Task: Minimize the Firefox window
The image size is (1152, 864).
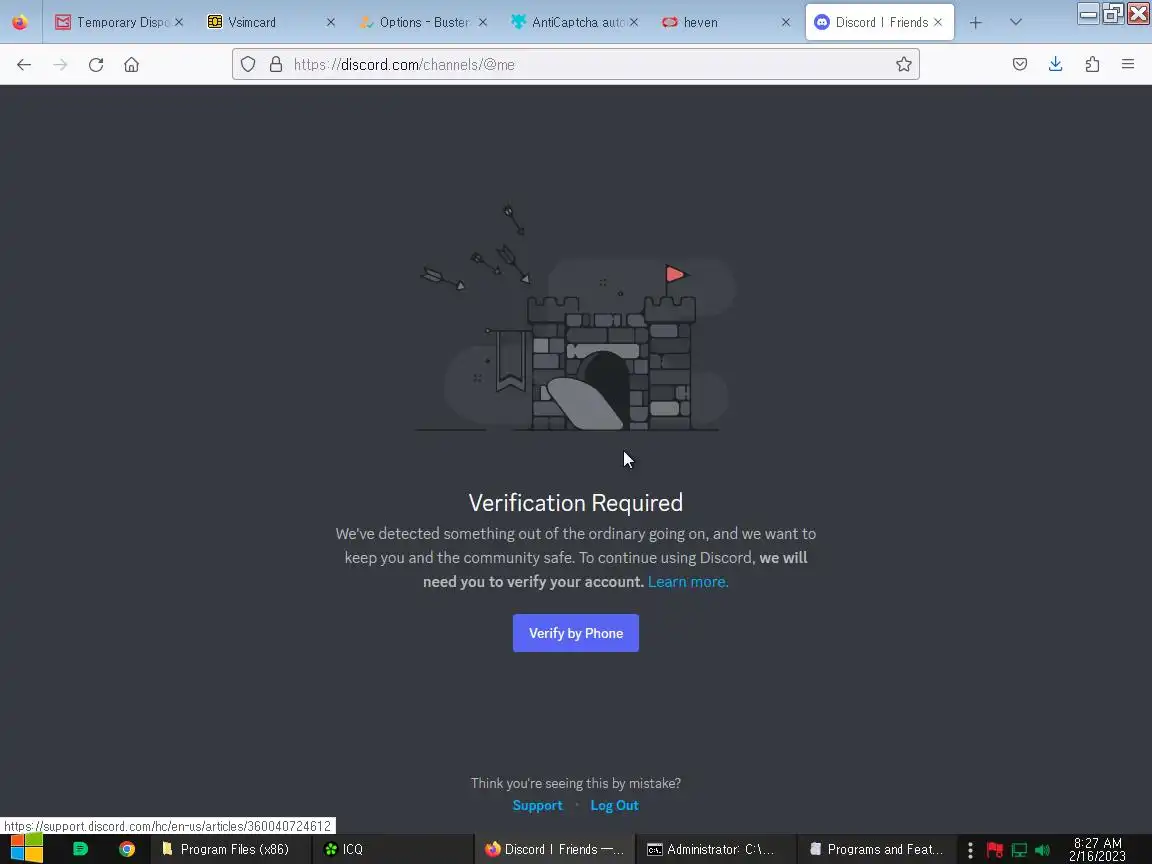Action: pos(1088,13)
